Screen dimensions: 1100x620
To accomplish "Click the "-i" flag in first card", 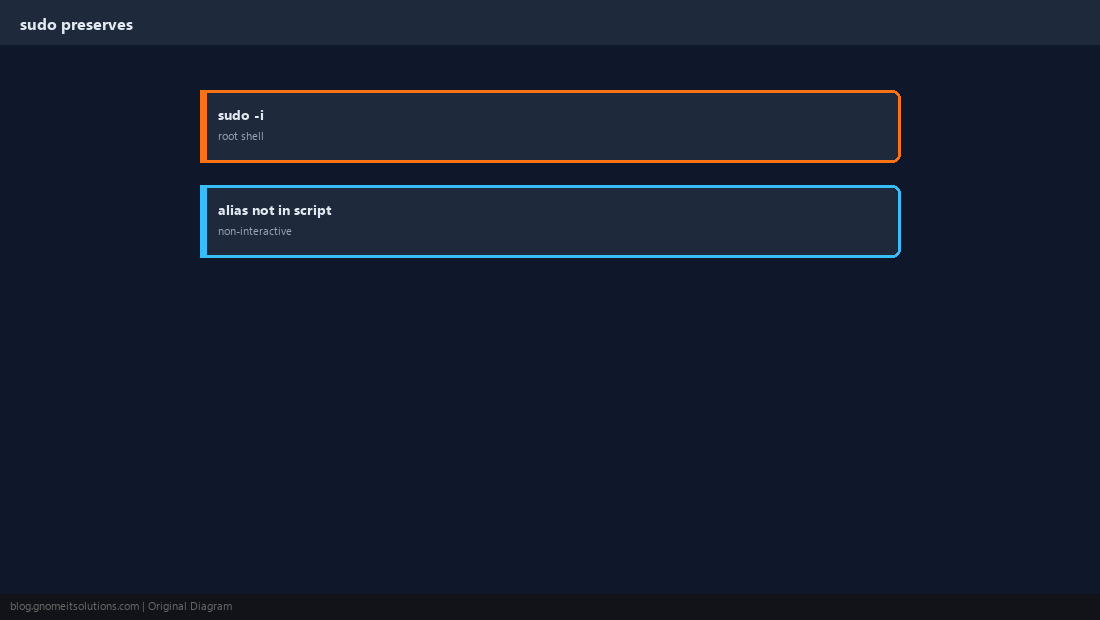I will tap(259, 115).
